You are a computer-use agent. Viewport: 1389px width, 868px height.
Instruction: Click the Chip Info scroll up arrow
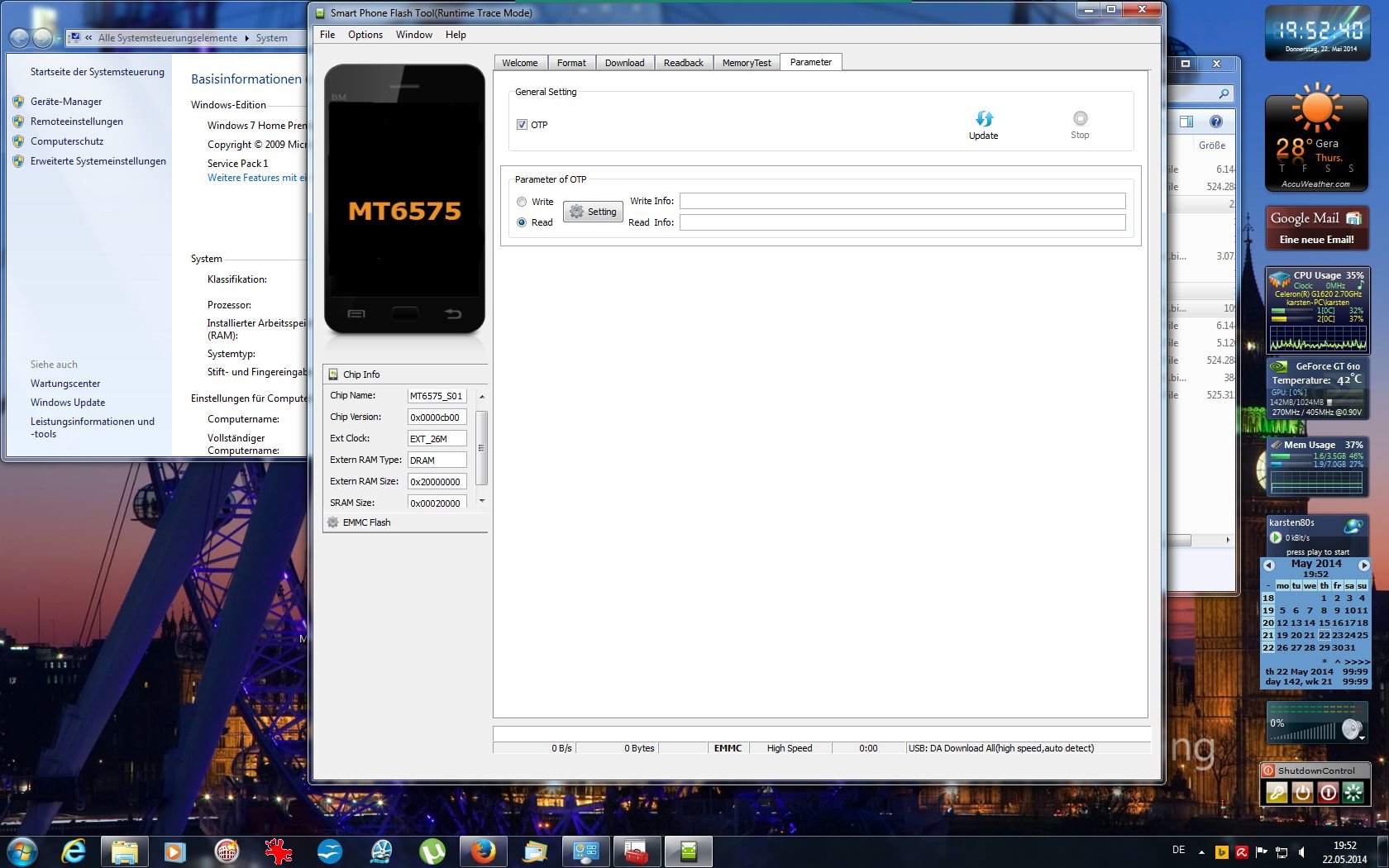tap(482, 397)
